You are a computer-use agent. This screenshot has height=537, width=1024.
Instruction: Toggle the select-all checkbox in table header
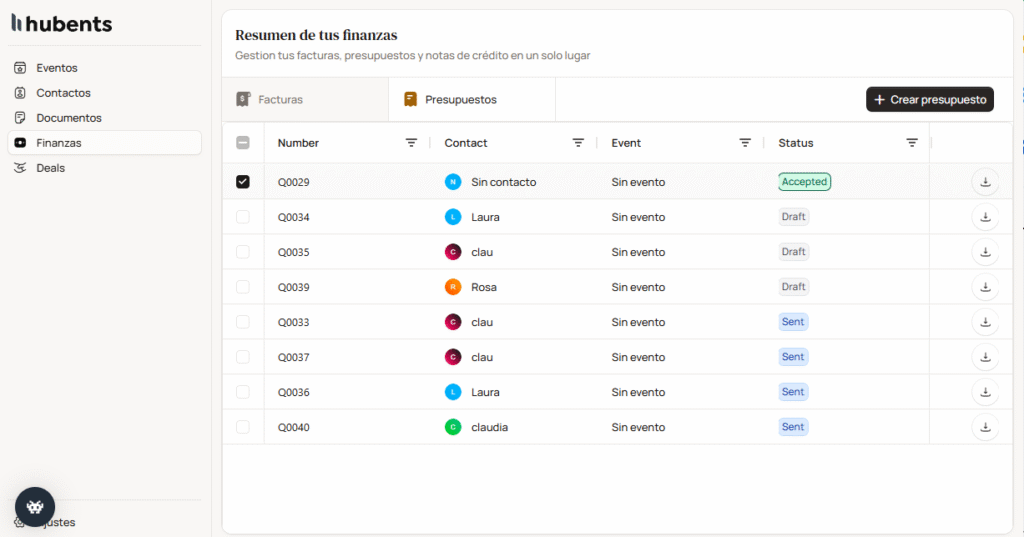243,143
